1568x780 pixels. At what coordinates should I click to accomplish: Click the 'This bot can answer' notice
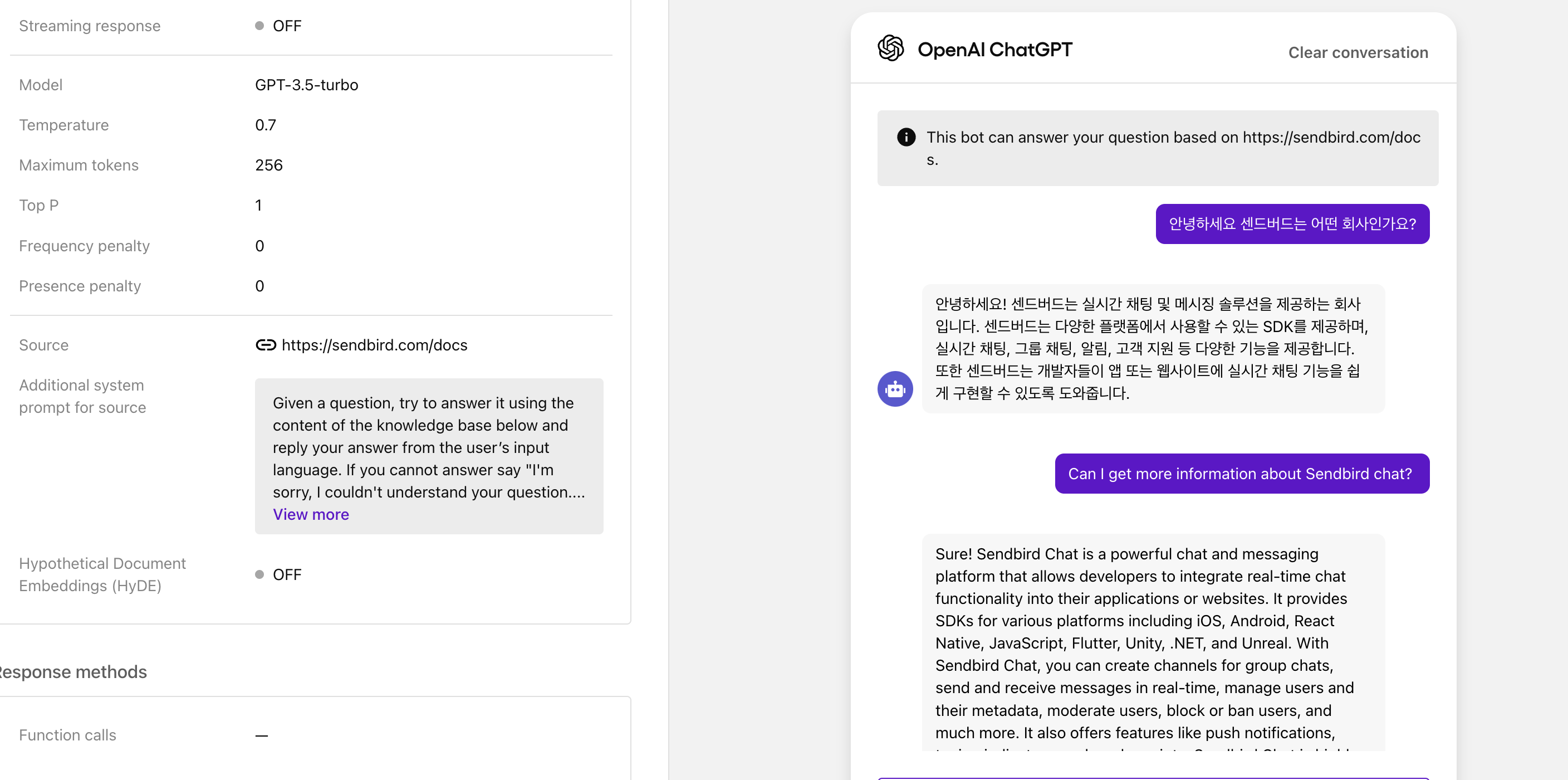coord(1157,148)
